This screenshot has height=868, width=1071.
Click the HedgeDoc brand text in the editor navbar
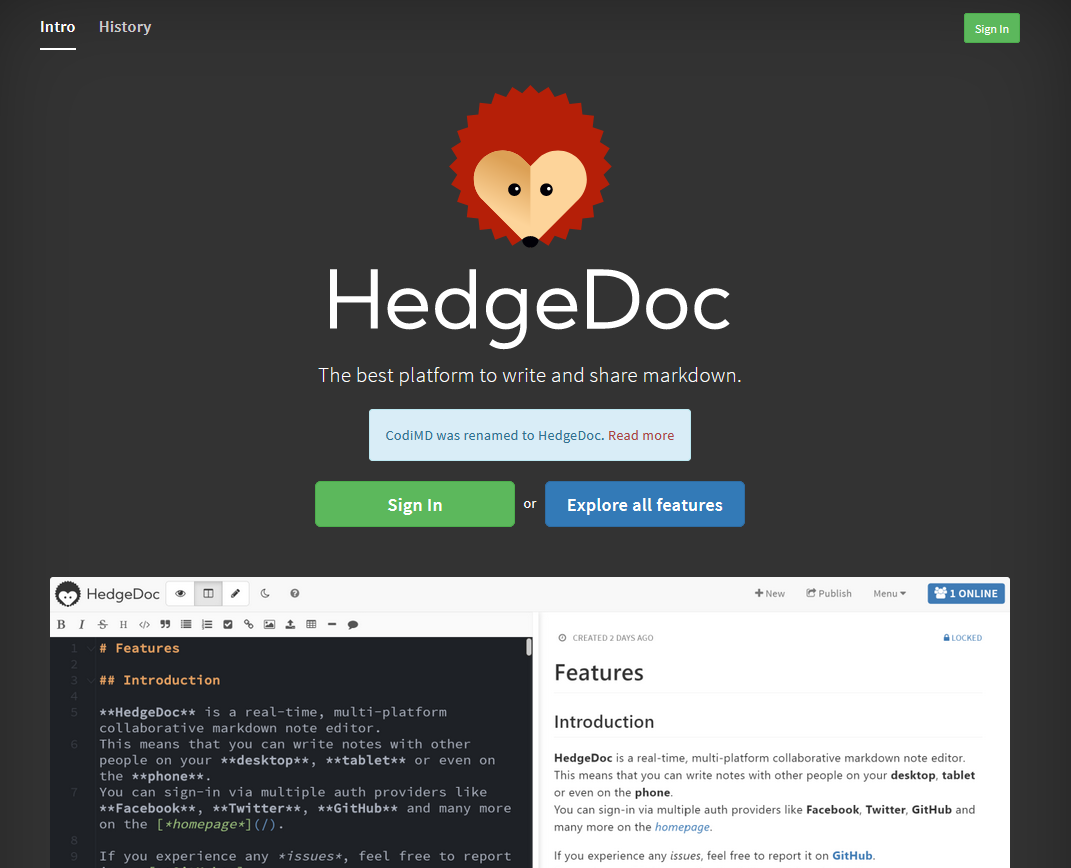click(x=123, y=594)
